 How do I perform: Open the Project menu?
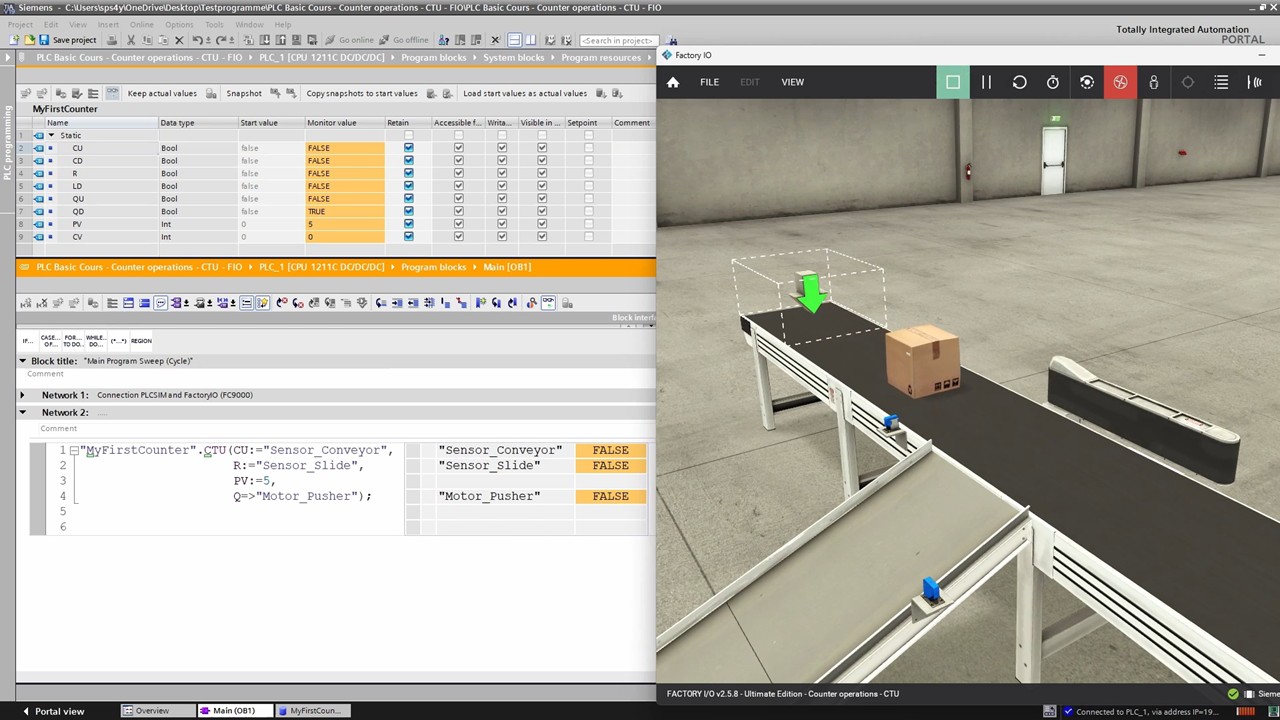click(20, 24)
